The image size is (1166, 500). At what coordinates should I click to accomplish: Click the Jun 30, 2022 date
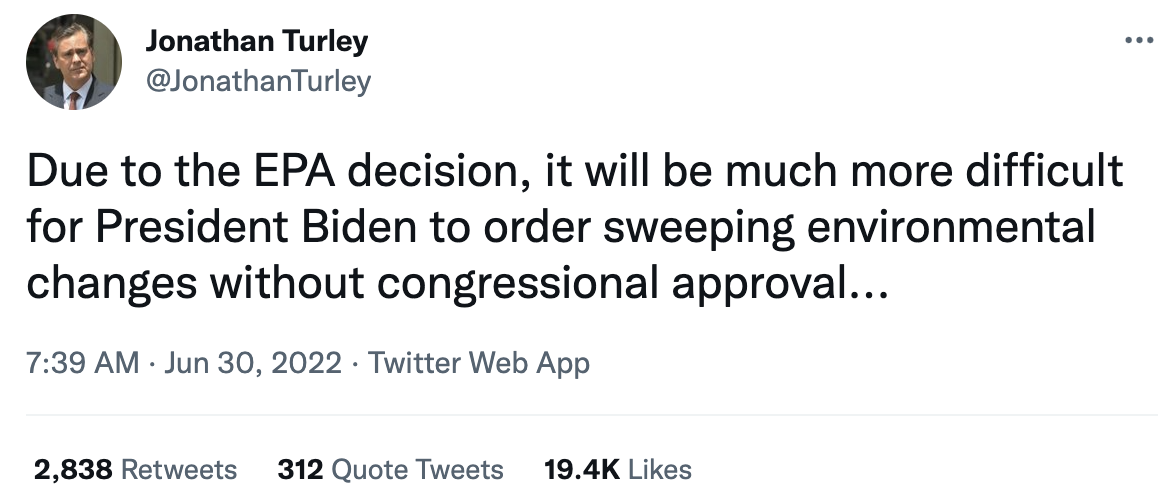coord(253,362)
